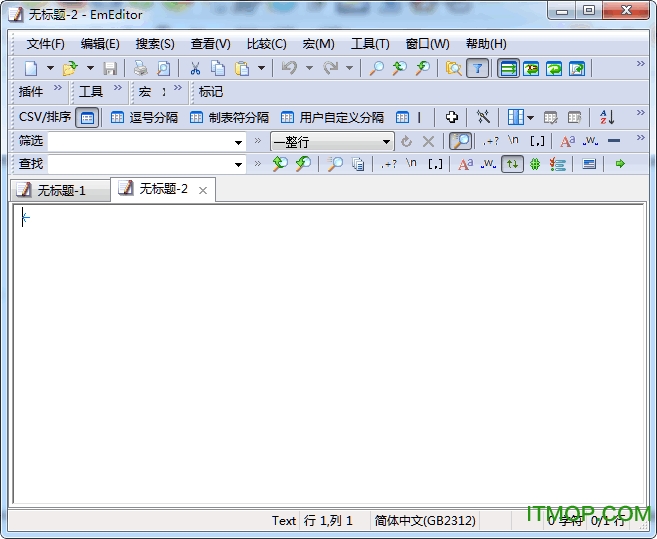
Task: Select 制表符分隔 TSV mode
Action: (229, 117)
